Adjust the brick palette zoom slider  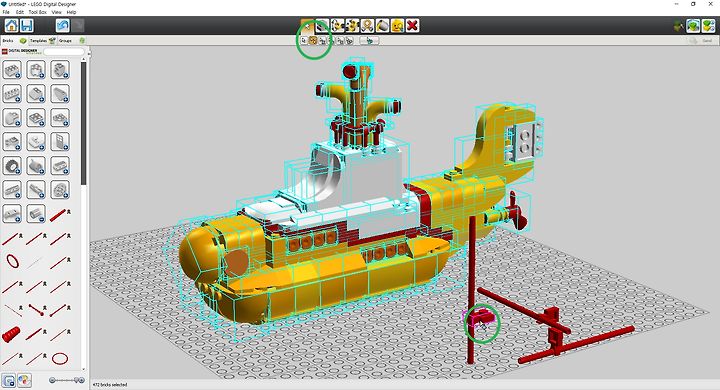tap(67, 380)
